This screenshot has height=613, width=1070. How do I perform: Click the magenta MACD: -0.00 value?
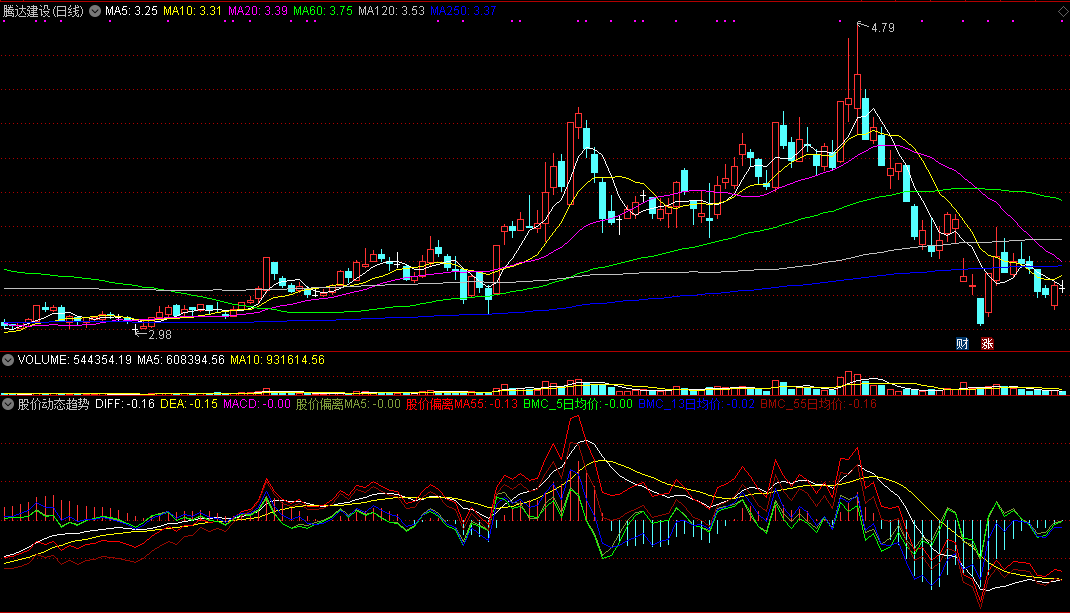pyautogui.click(x=257, y=404)
